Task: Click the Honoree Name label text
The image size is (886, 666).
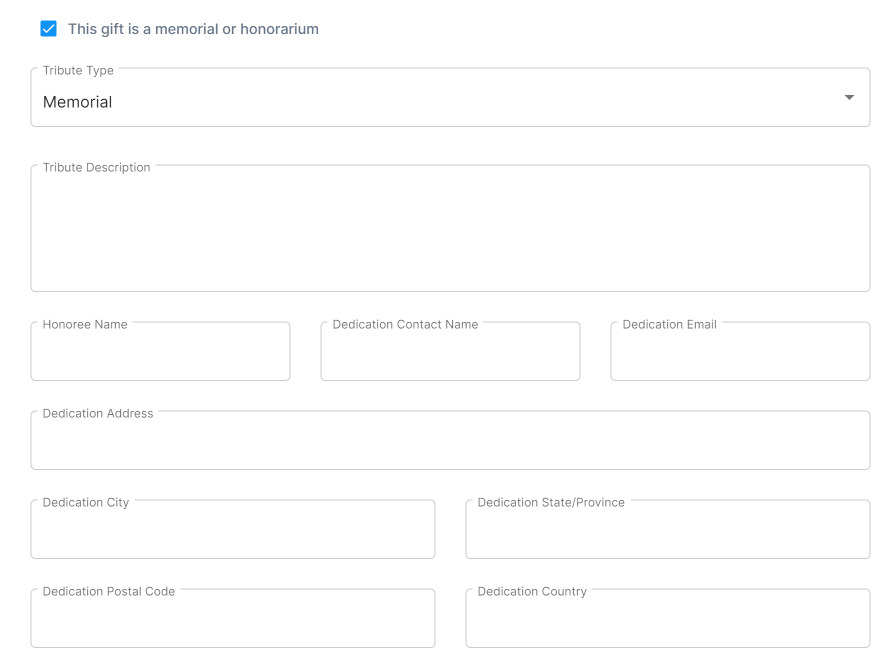Action: (x=85, y=325)
